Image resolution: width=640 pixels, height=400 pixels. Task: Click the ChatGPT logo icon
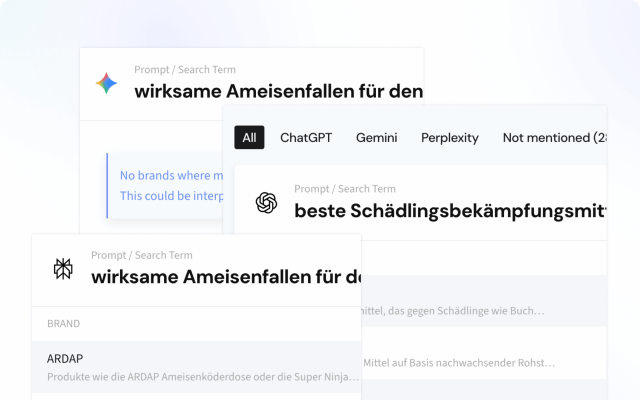266,202
